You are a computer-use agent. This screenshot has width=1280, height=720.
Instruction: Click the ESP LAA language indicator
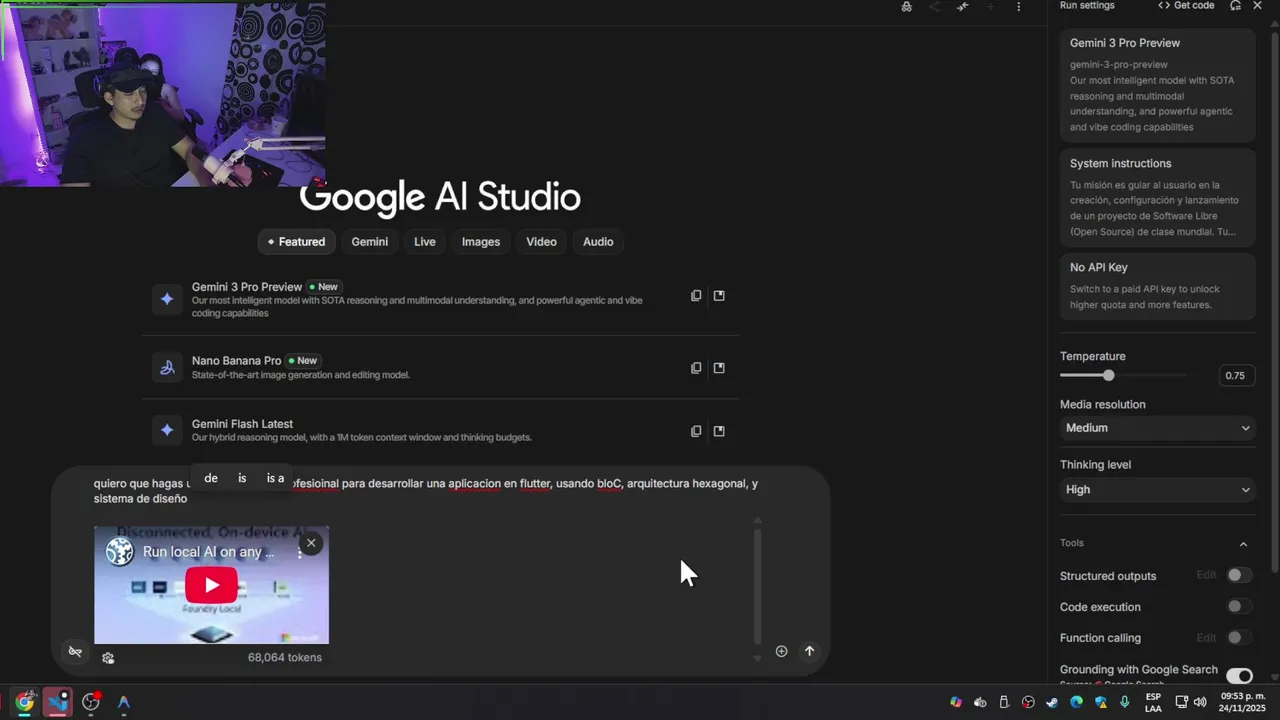click(x=1153, y=702)
